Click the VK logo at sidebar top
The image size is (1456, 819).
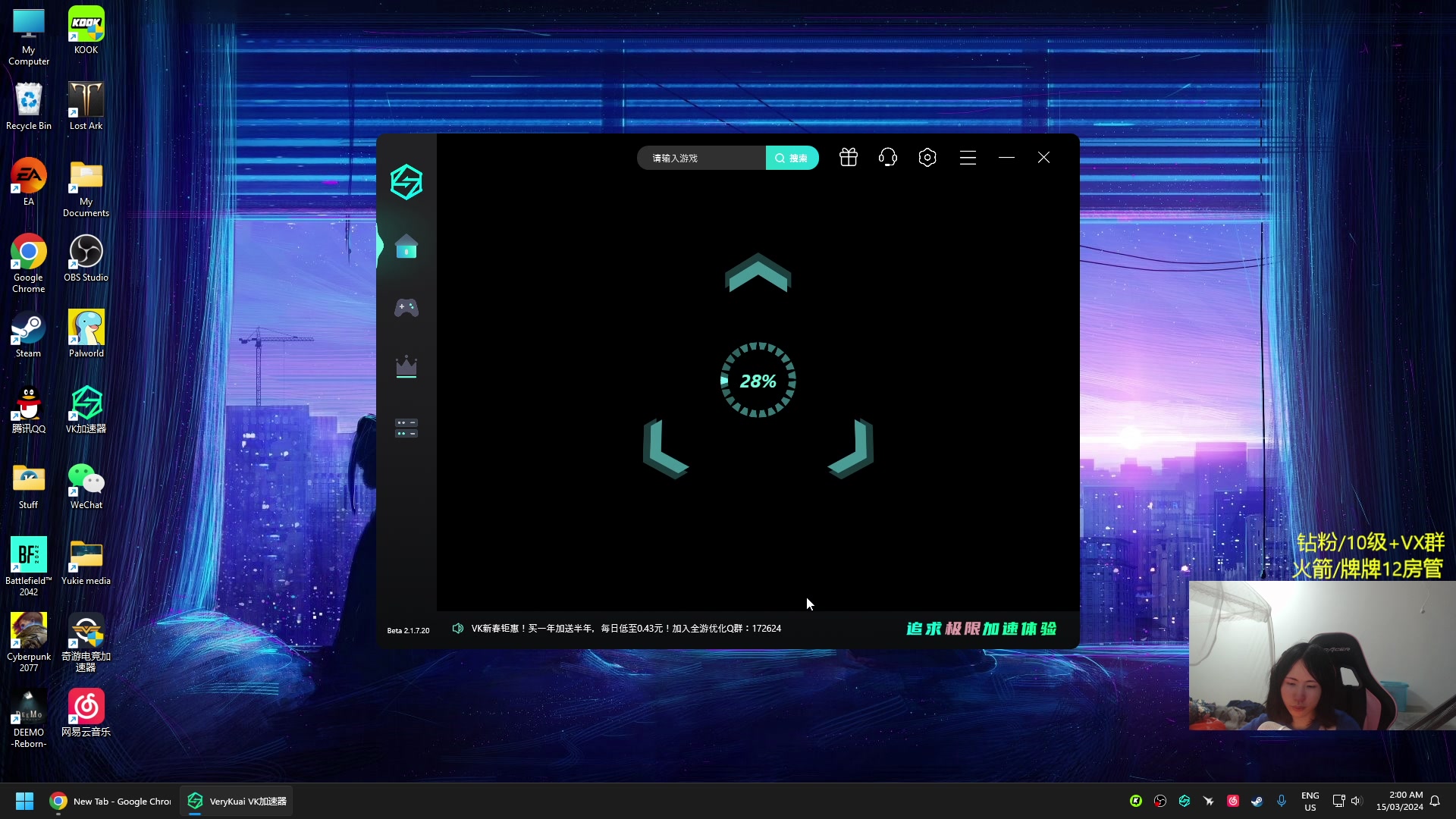(x=406, y=182)
